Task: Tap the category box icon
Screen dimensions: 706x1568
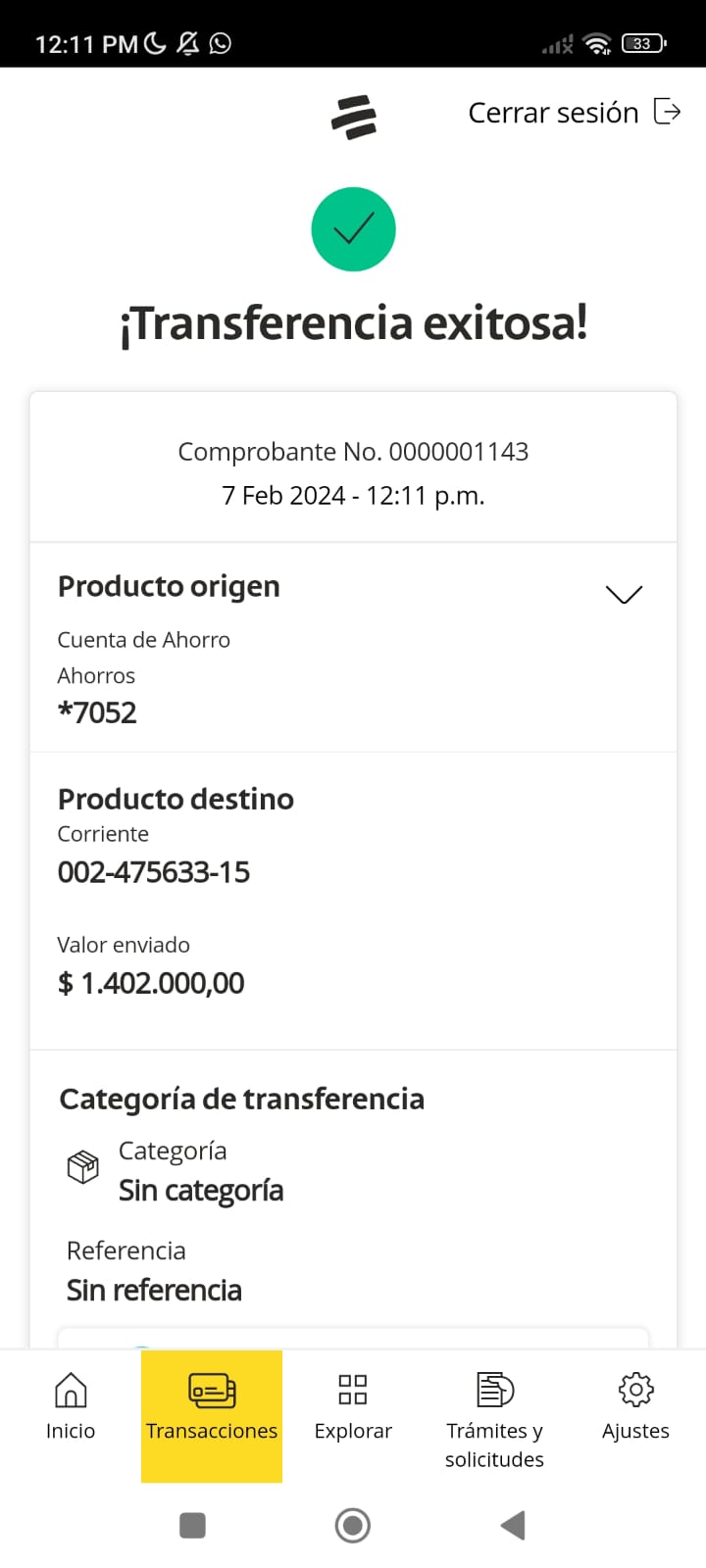Action: pos(82,1166)
